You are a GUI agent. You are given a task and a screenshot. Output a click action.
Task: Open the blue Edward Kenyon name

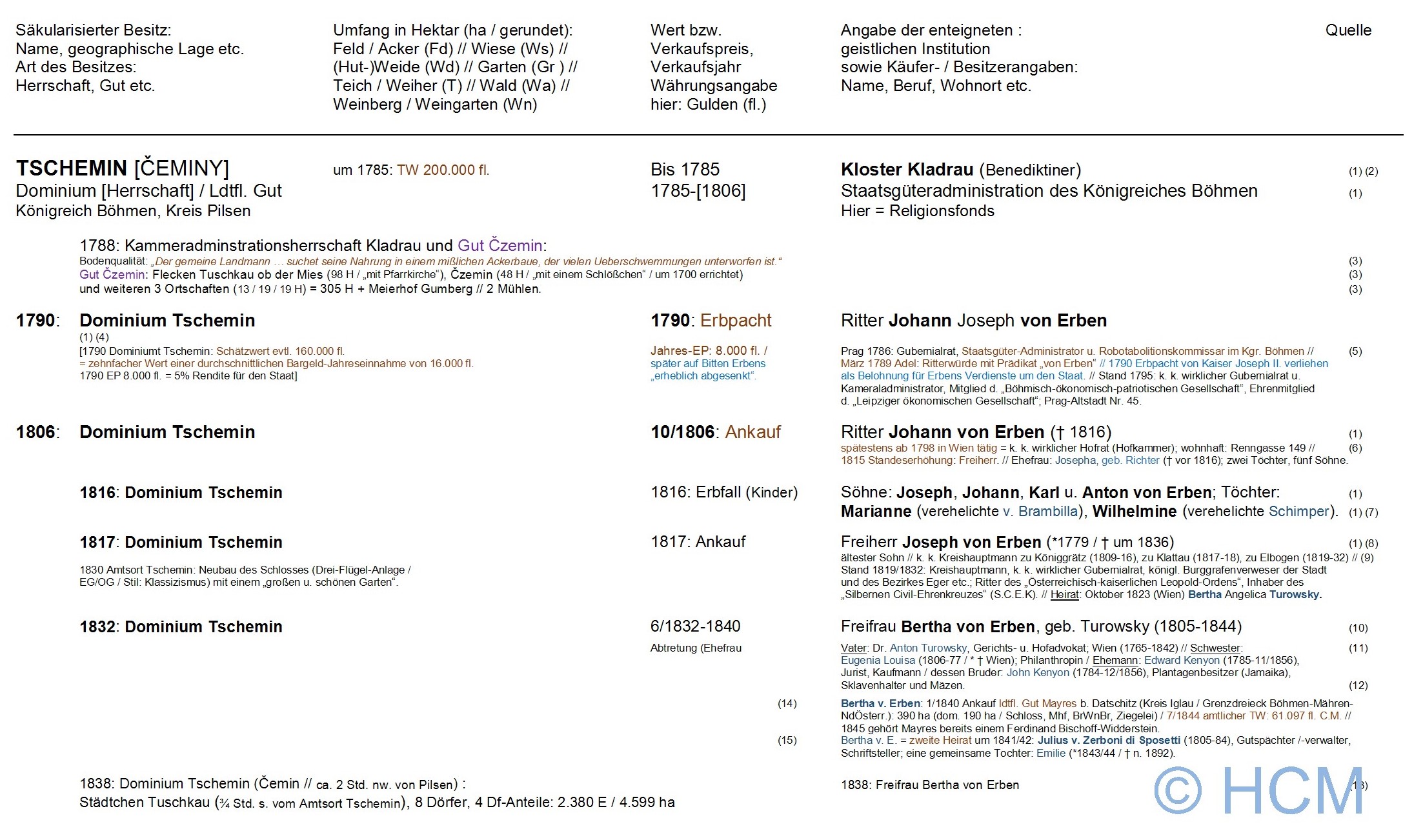[1182, 661]
